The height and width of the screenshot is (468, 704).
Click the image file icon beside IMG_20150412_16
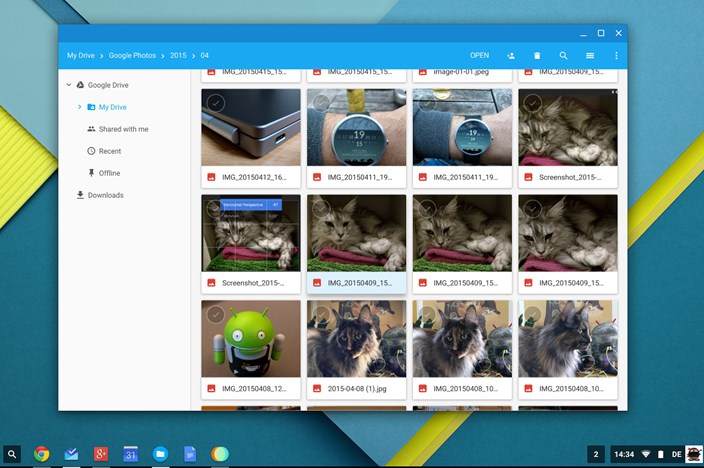pyautogui.click(x=211, y=177)
